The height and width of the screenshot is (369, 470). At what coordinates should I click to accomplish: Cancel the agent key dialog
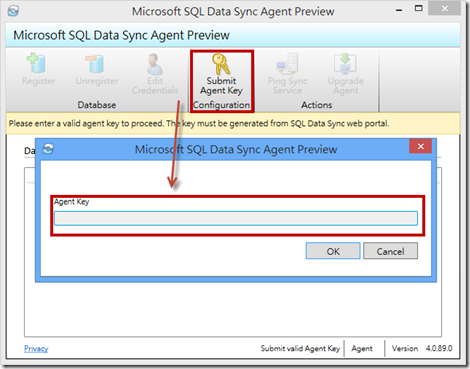[x=390, y=251]
